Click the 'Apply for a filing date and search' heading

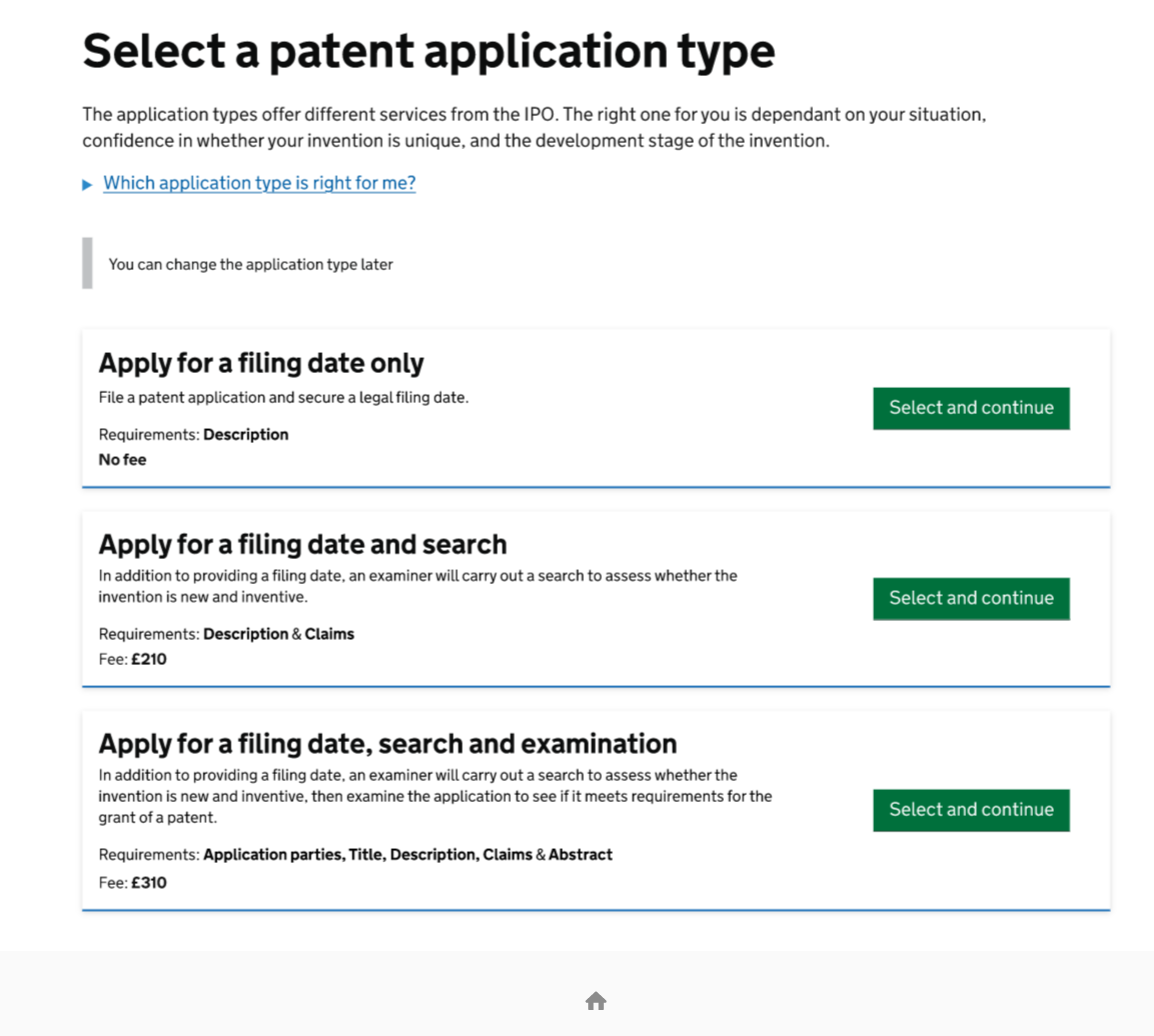click(302, 544)
